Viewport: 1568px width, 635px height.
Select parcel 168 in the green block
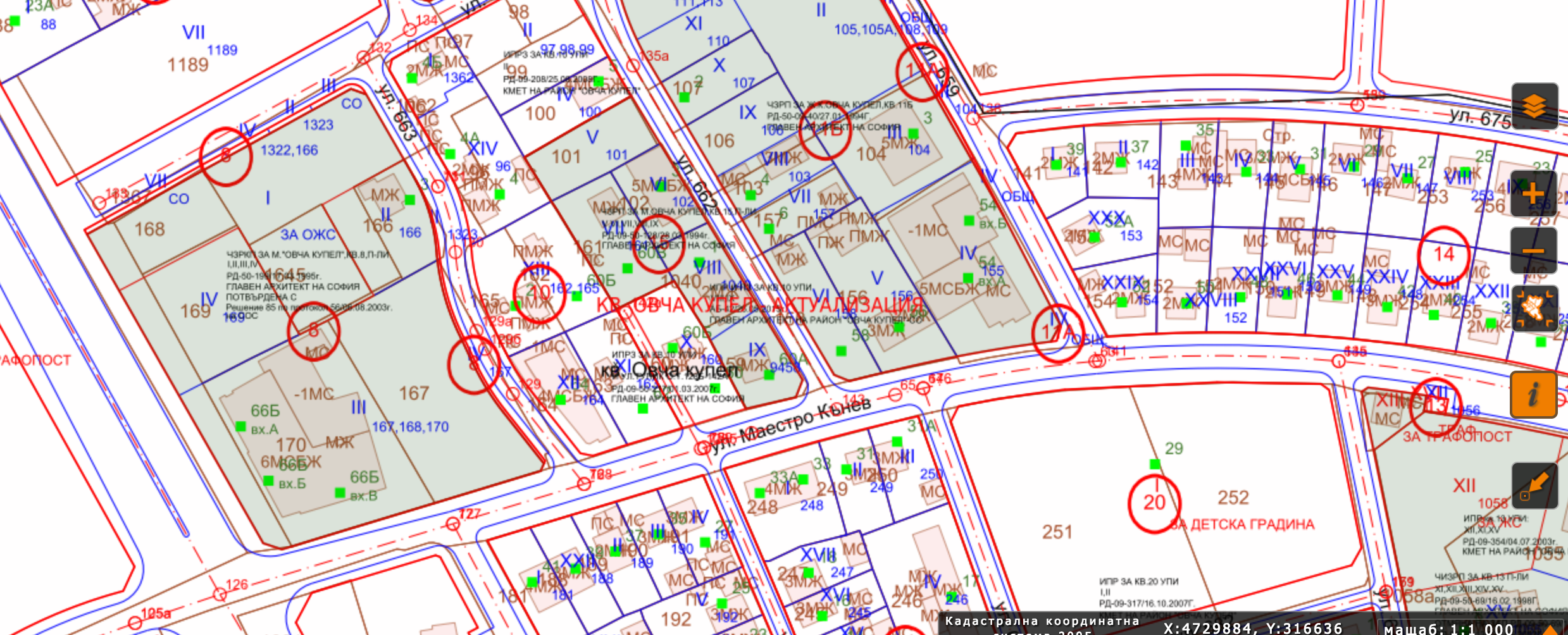click(x=149, y=230)
